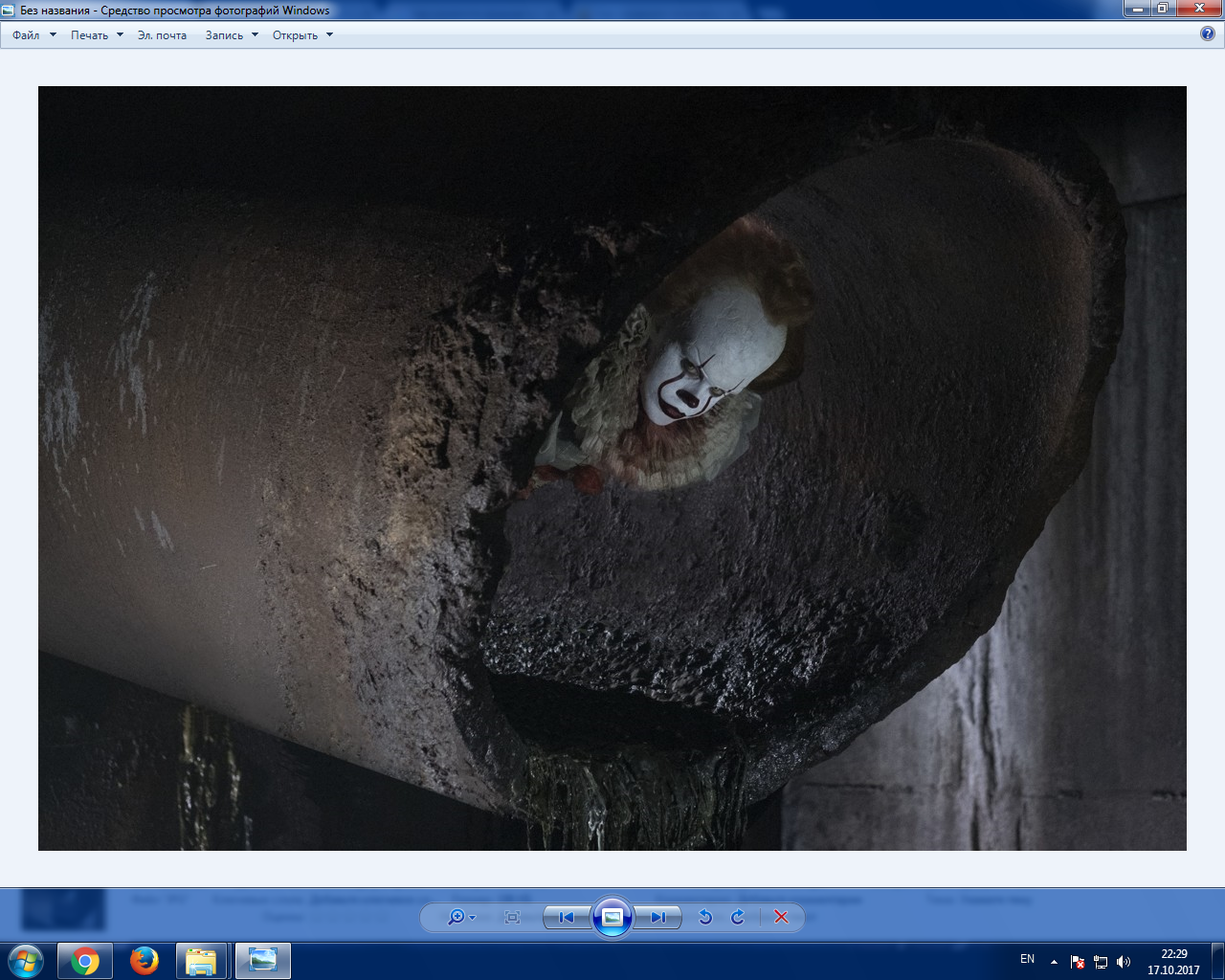
Task: Open the blue help question icon
Action: [x=1208, y=33]
